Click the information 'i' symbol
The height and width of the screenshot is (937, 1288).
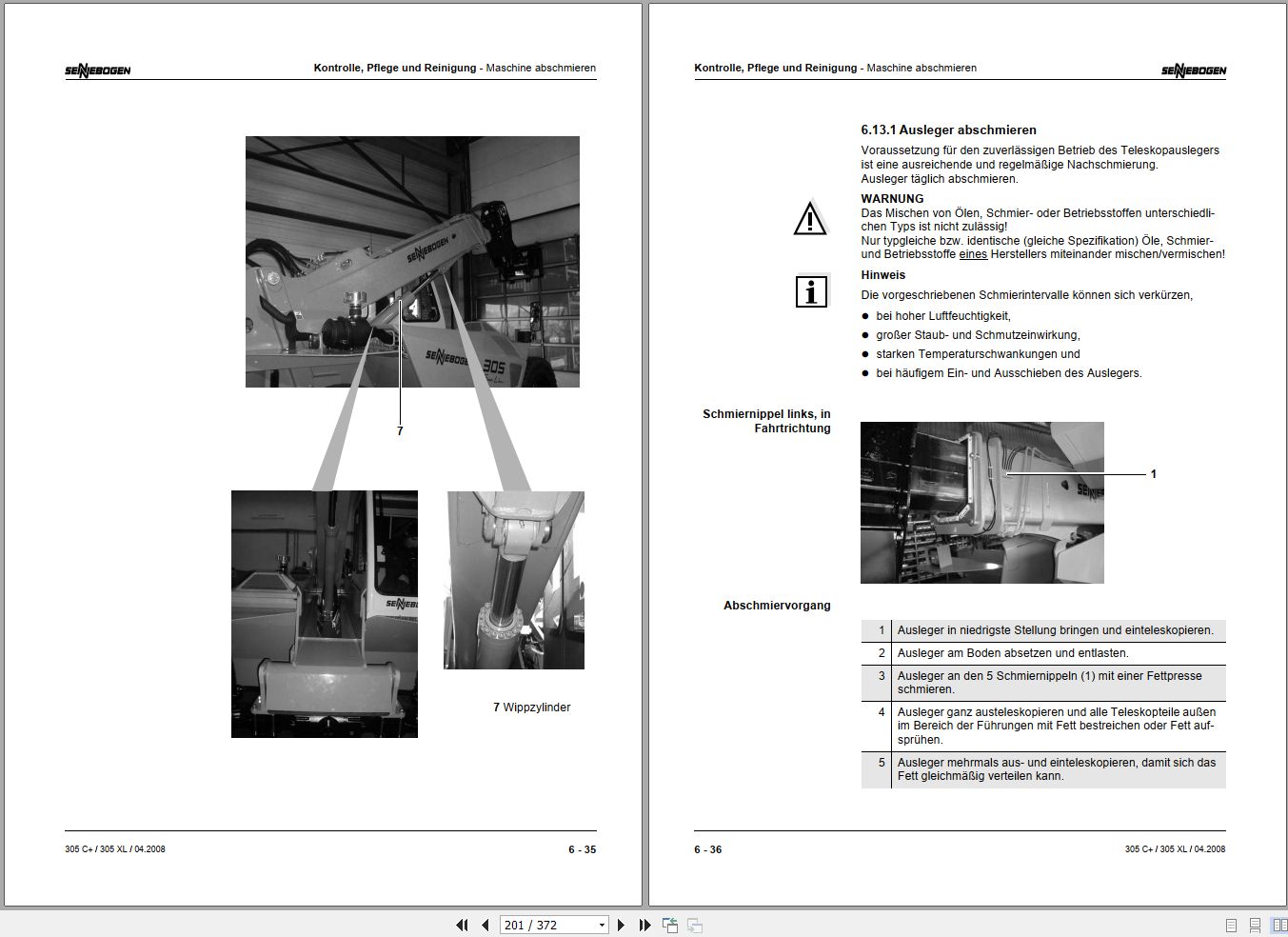pos(811,291)
